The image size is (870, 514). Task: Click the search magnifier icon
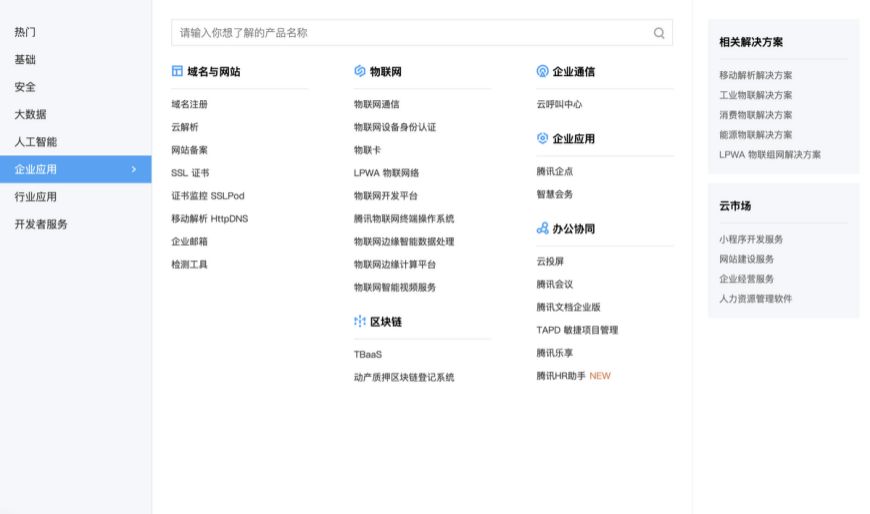pos(659,33)
